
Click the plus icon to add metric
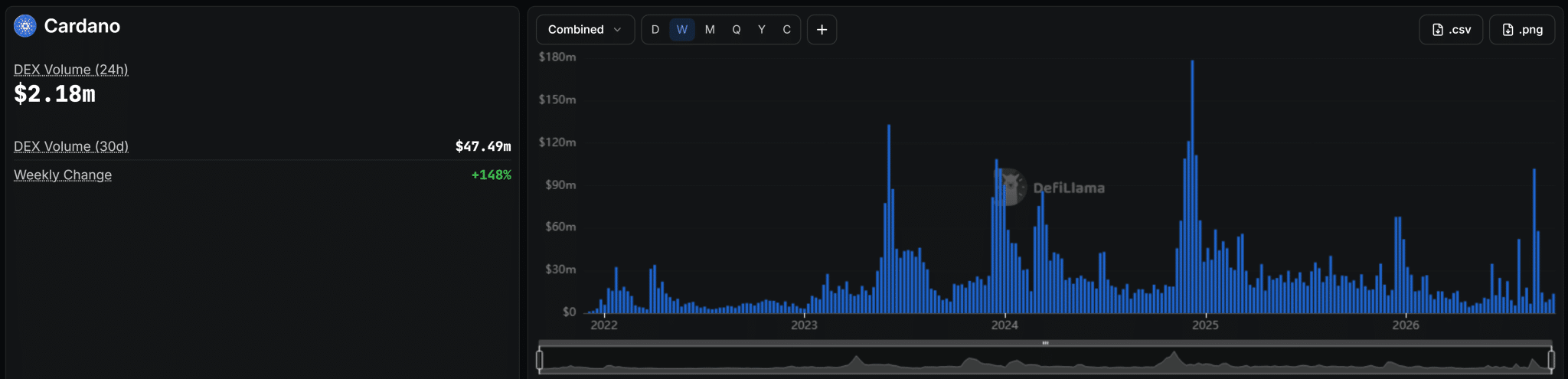[822, 30]
